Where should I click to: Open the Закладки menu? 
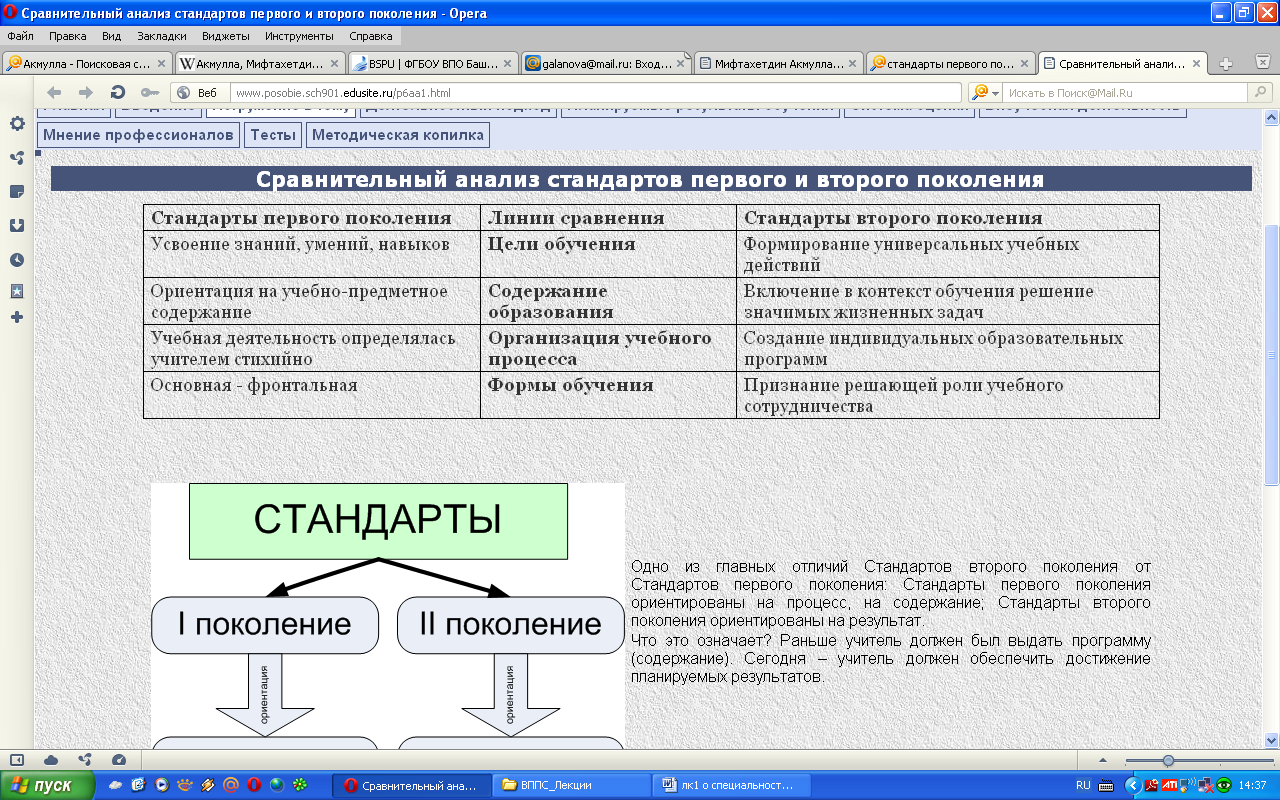[x=161, y=35]
